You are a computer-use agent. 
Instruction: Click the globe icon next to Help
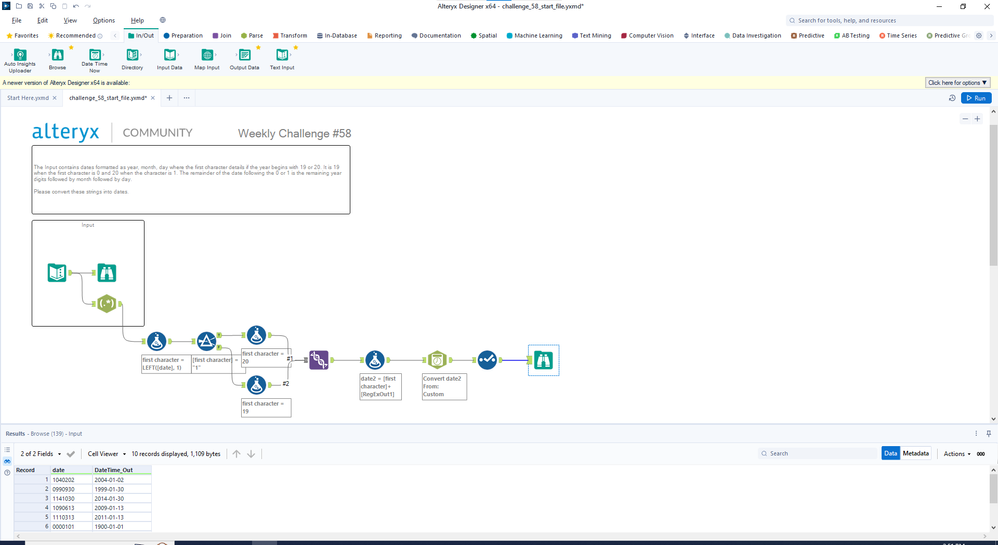point(163,20)
